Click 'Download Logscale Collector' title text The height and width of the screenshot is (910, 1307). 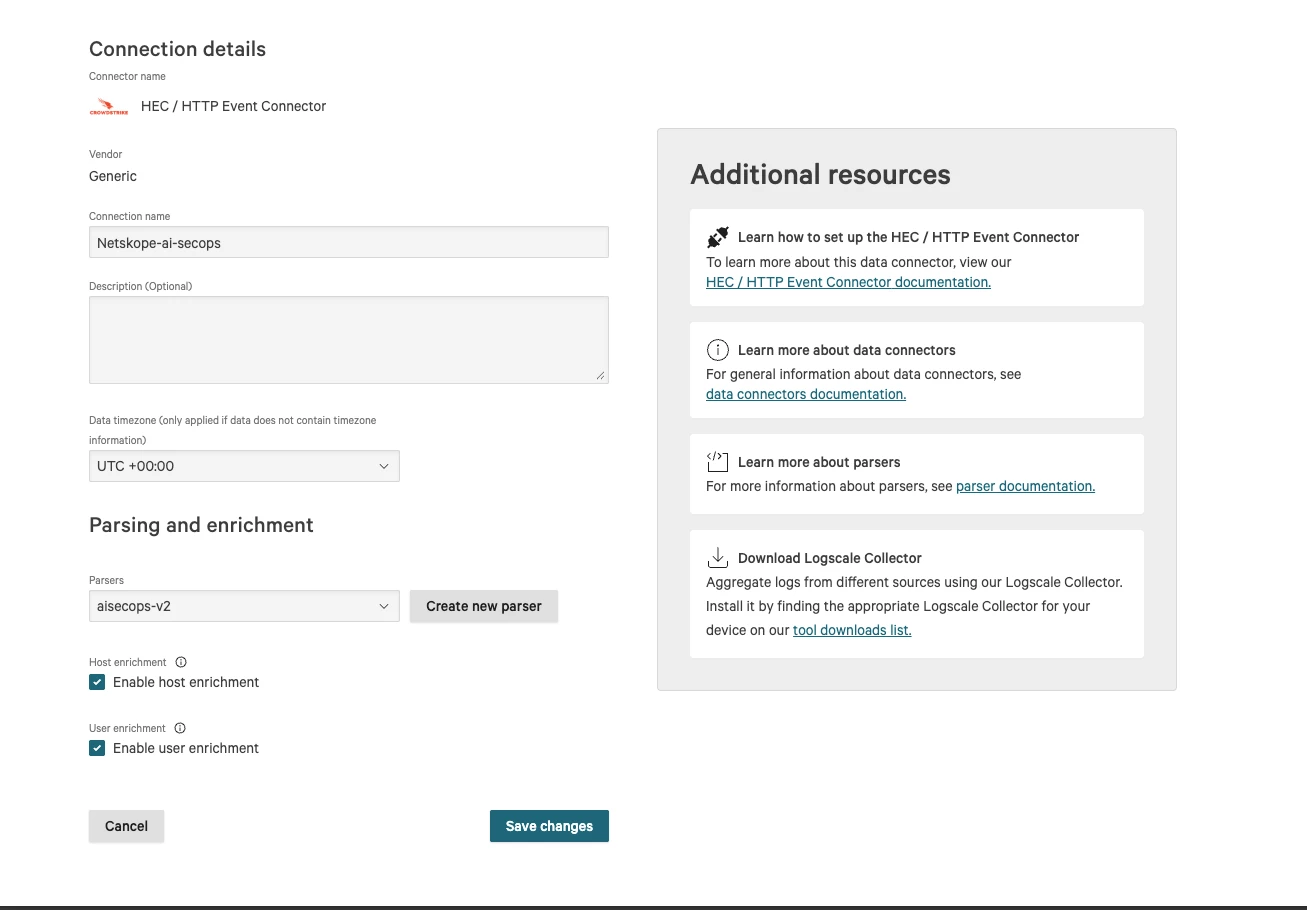click(830, 558)
